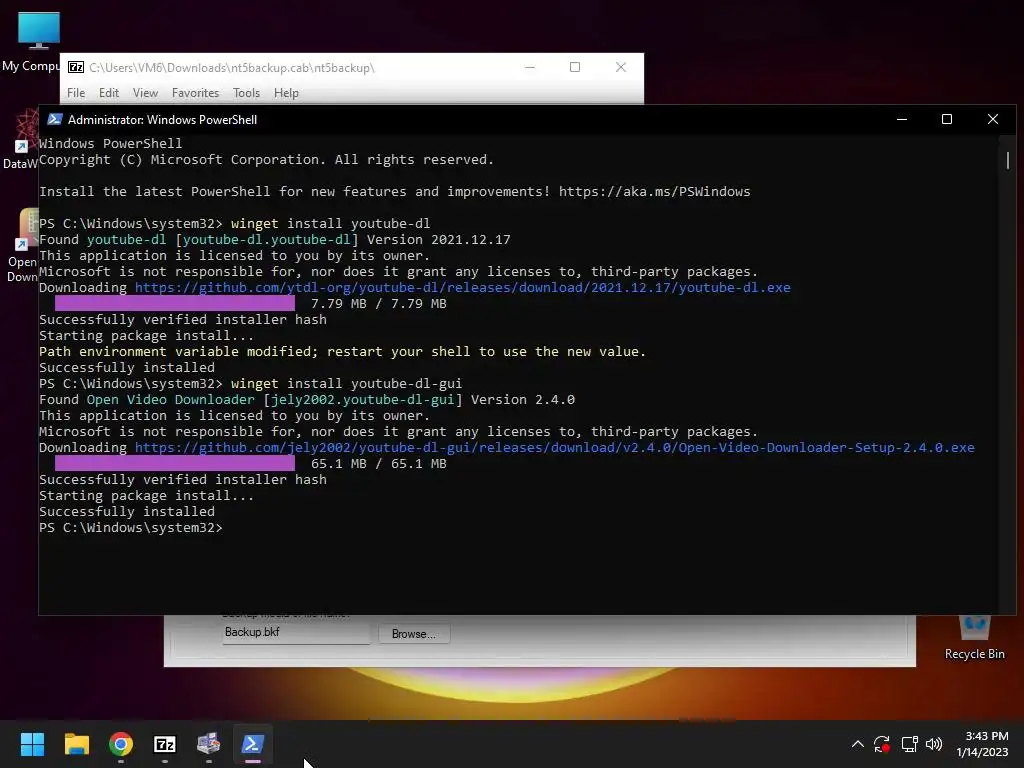
Task: Open the youtube-dl.exe GitHub download link
Action: click(462, 287)
